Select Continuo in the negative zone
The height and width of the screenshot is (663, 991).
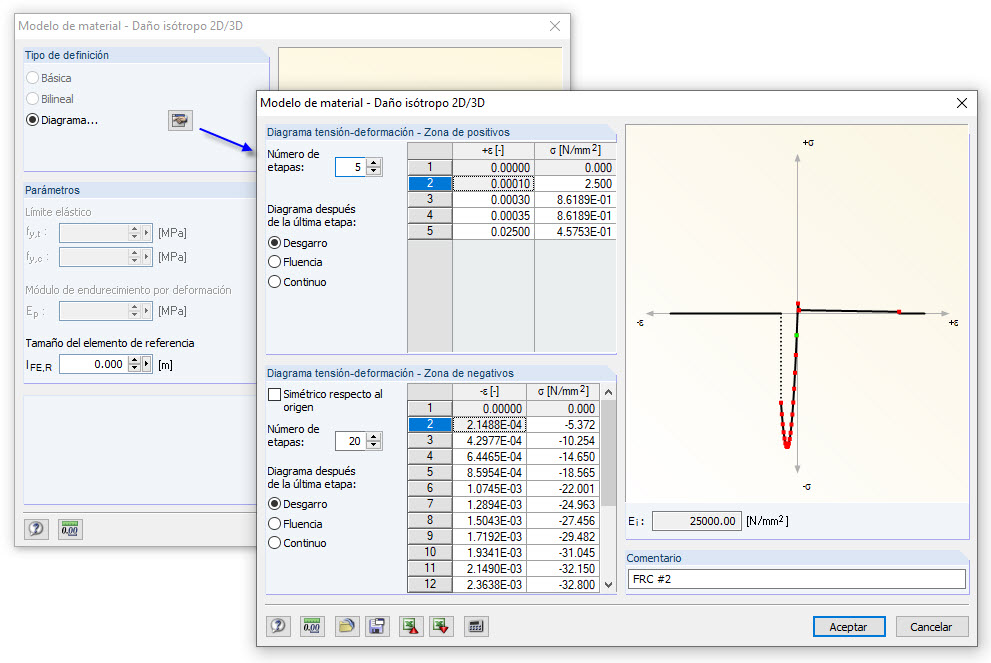click(274, 543)
